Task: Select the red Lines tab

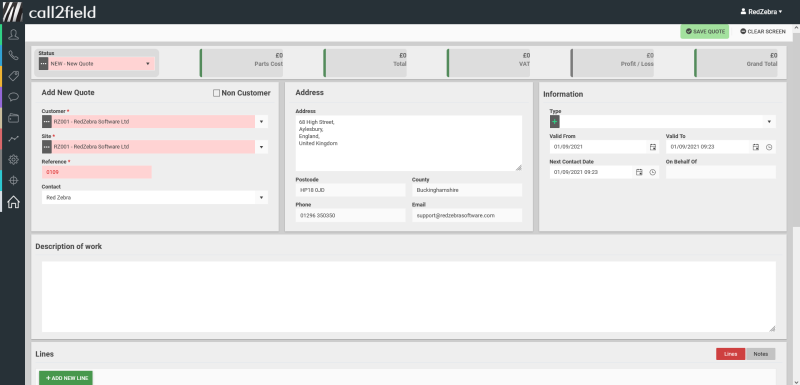Action: click(731, 354)
